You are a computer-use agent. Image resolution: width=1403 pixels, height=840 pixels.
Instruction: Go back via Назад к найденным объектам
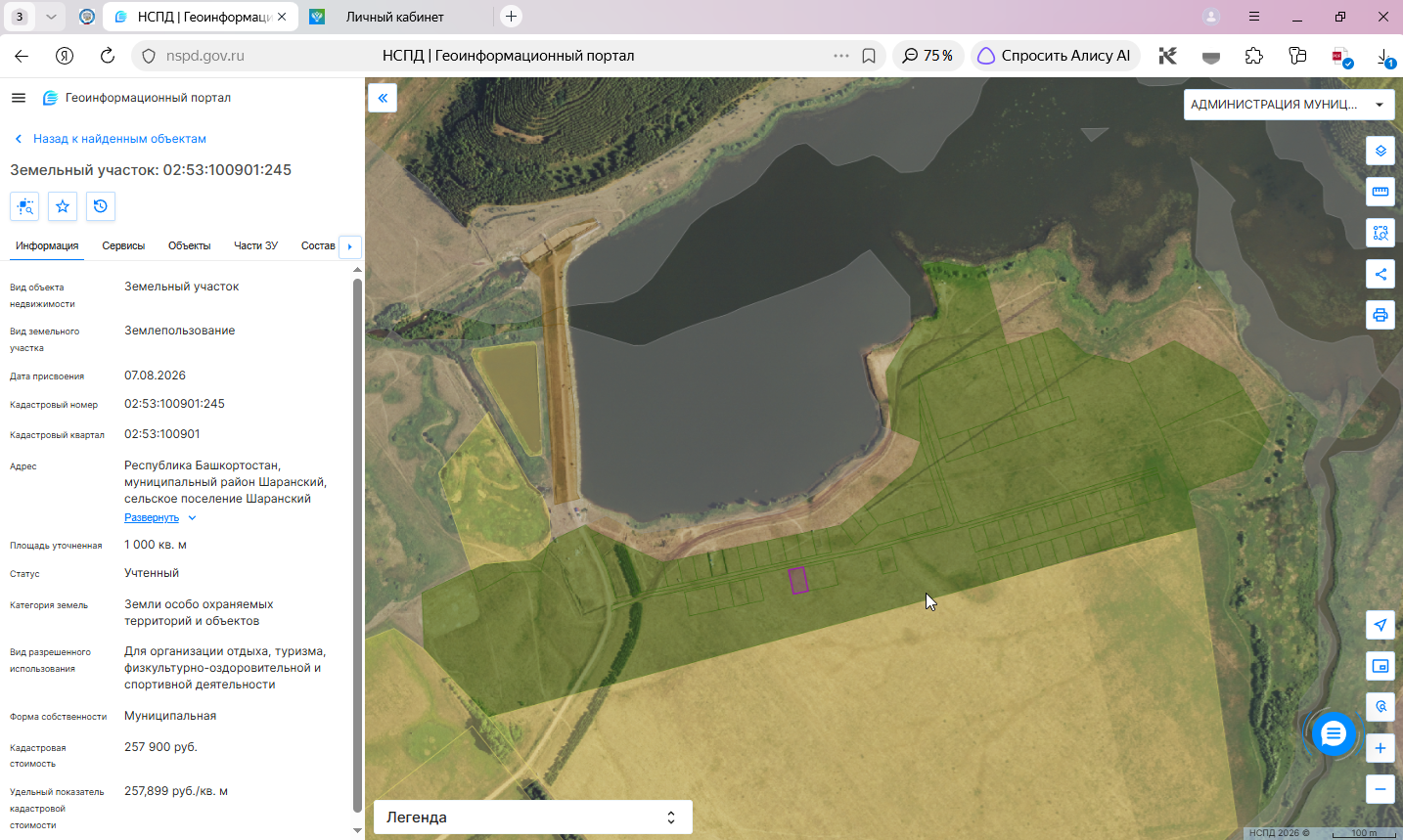point(119,139)
